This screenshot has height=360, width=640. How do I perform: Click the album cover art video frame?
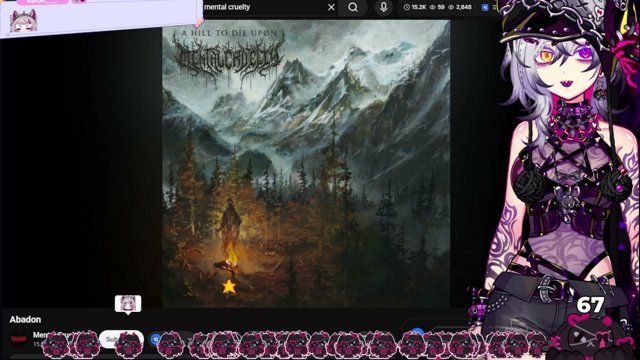click(x=306, y=164)
